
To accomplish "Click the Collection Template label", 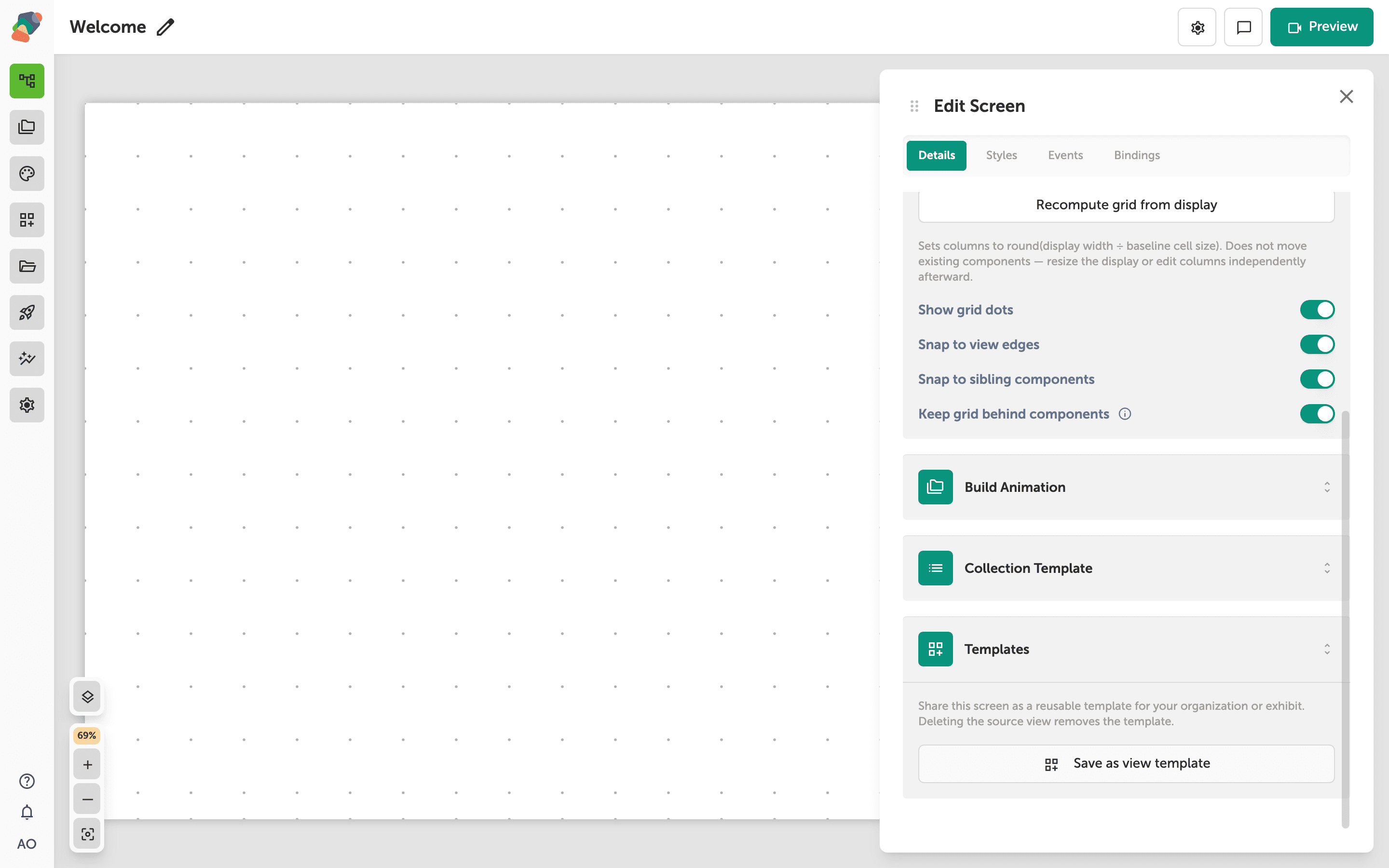I will 1028,569.
